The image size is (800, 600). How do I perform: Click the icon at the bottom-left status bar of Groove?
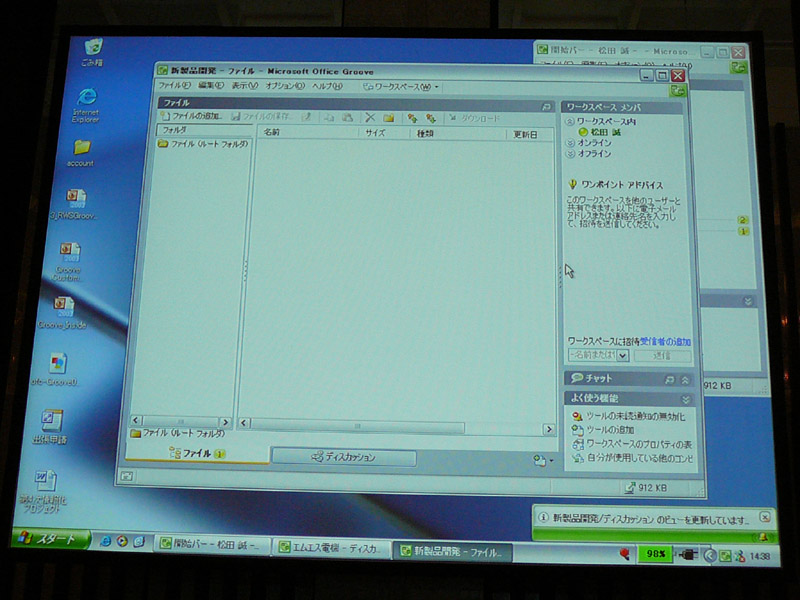coord(127,476)
